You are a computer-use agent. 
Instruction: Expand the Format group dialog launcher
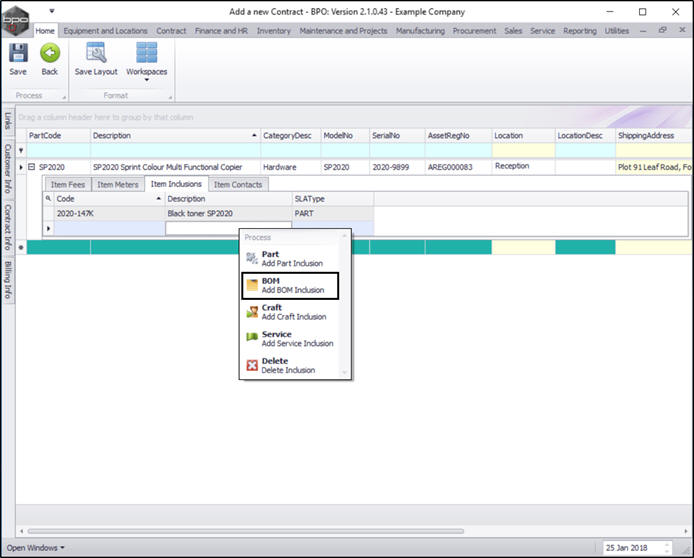click(x=170, y=97)
